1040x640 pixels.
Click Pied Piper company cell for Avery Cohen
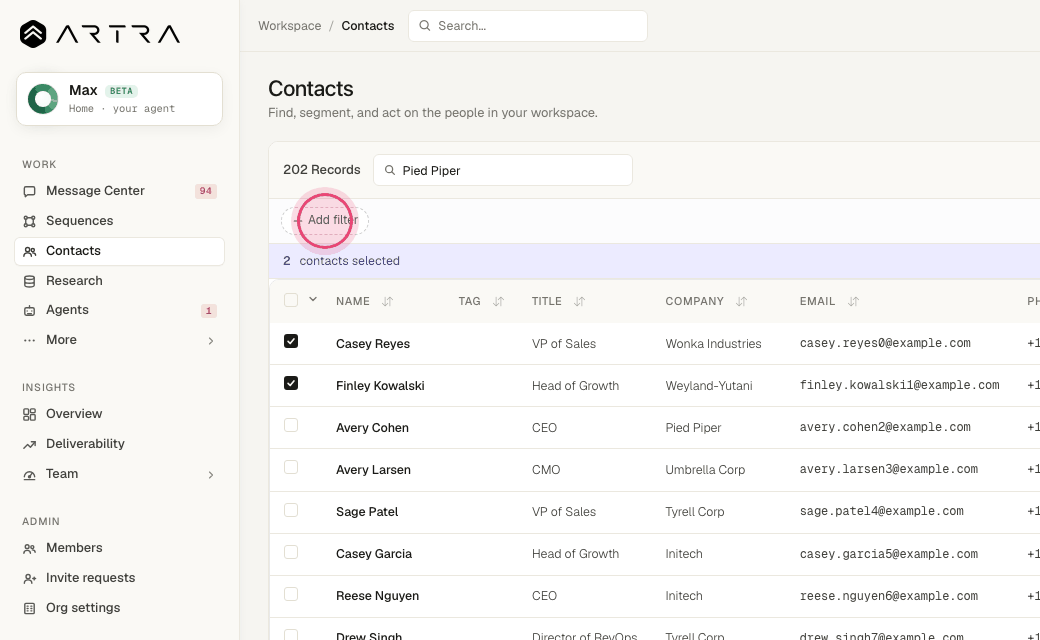(x=693, y=428)
